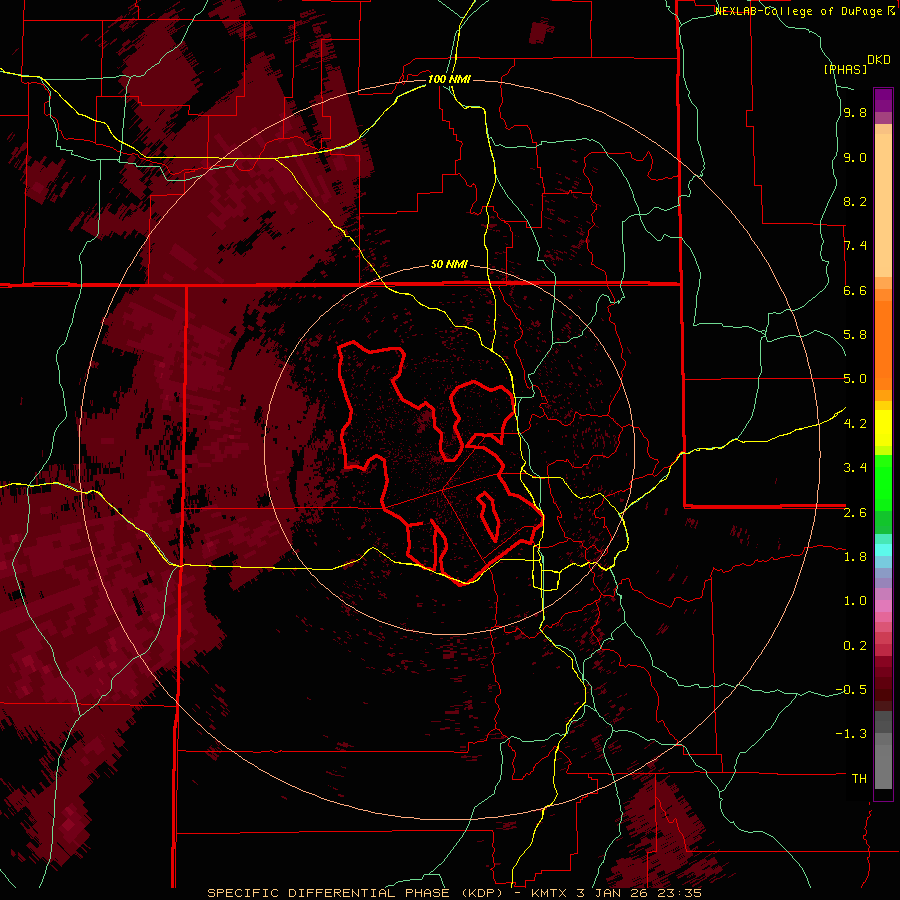
Task: Click the 5.8 value on the color scale
Action: (x=855, y=335)
